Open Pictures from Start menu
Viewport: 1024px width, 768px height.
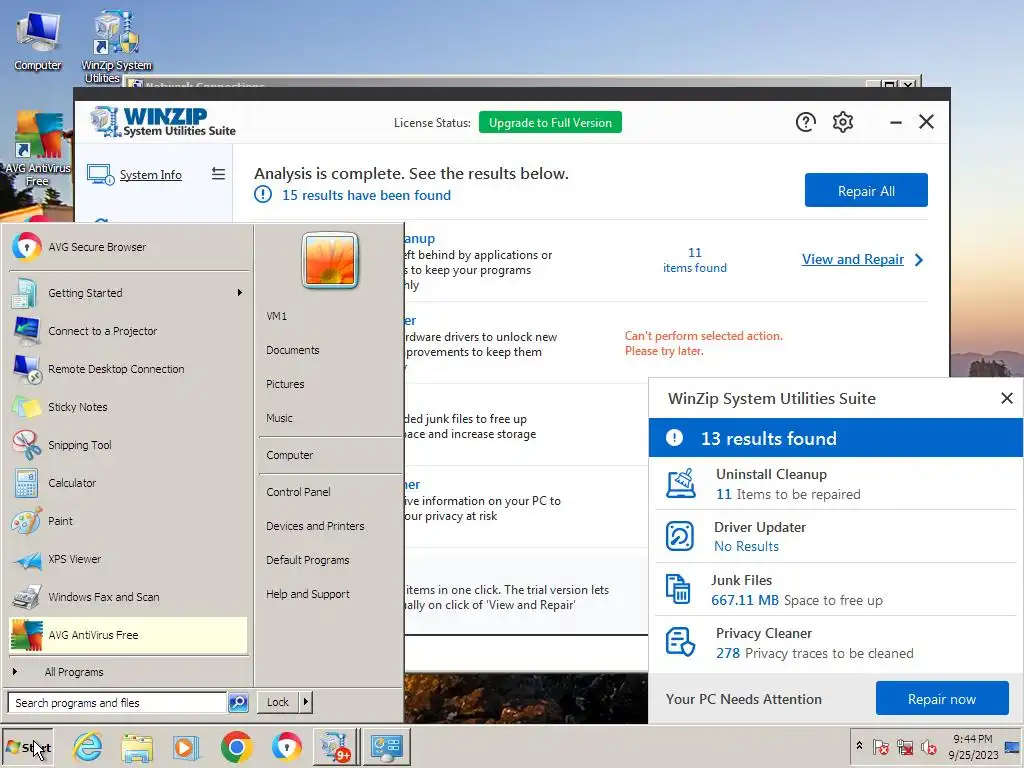point(285,384)
